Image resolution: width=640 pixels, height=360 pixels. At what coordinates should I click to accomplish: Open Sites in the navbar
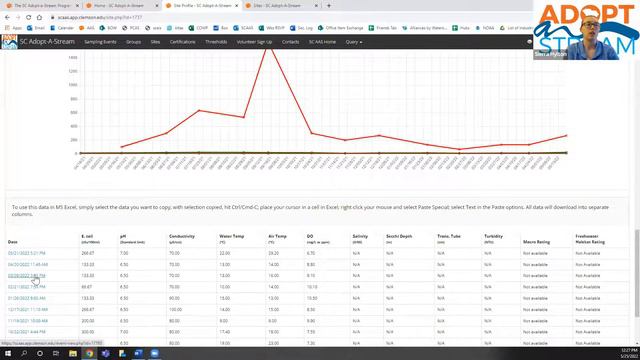pyautogui.click(x=155, y=42)
